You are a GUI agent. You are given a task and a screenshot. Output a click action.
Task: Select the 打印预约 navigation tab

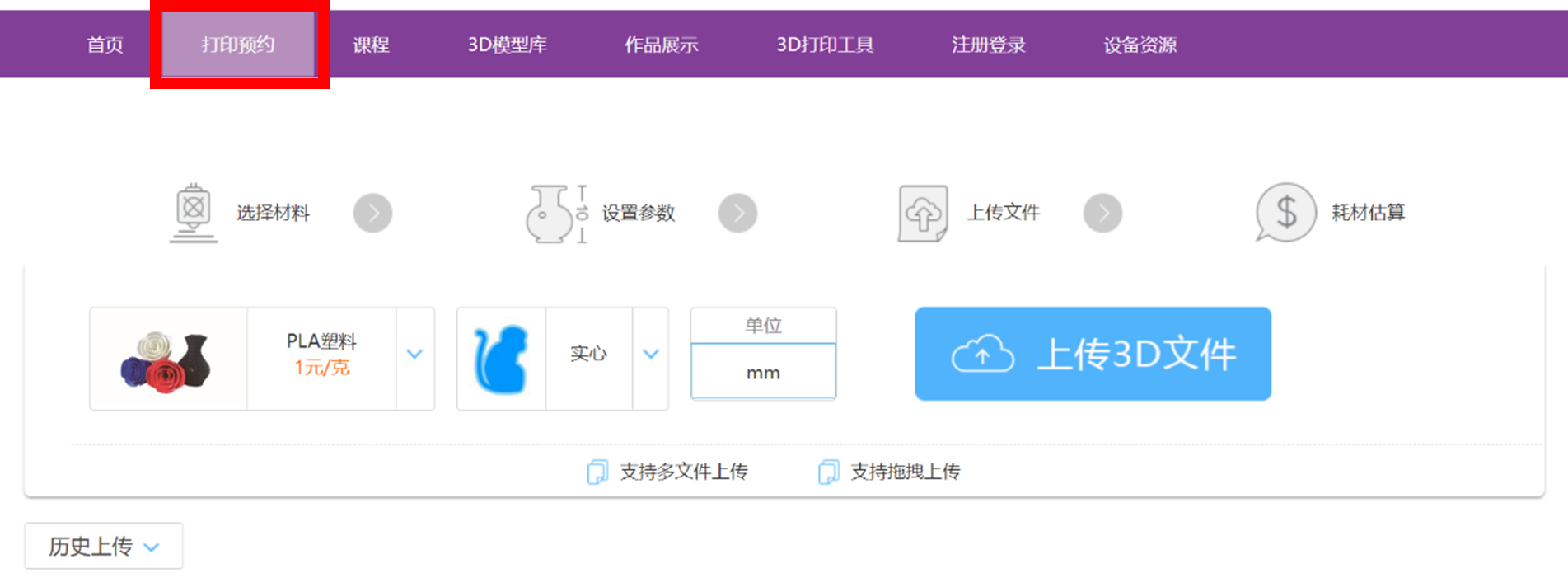pos(238,45)
